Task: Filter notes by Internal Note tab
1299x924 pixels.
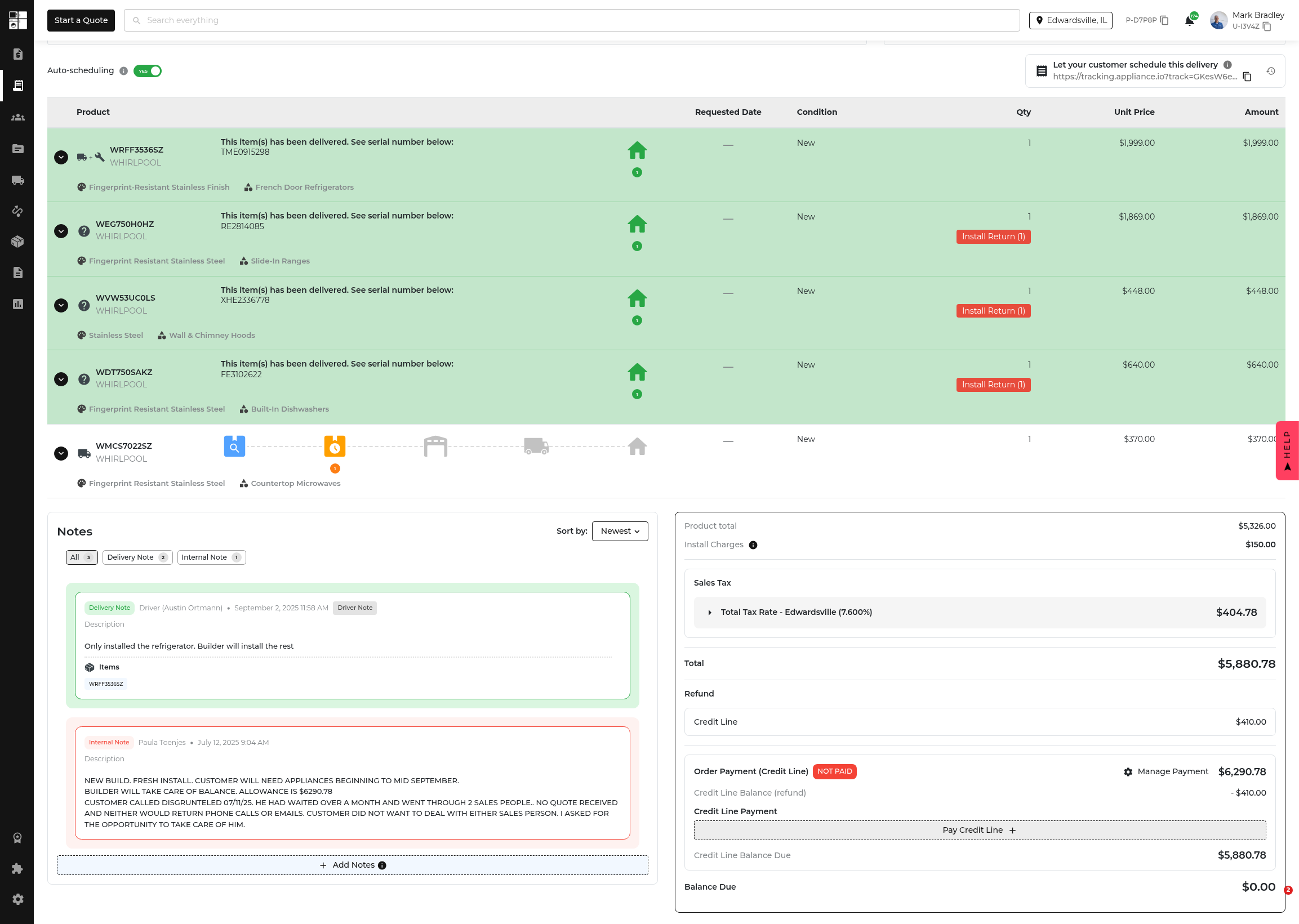Action: pos(211,557)
